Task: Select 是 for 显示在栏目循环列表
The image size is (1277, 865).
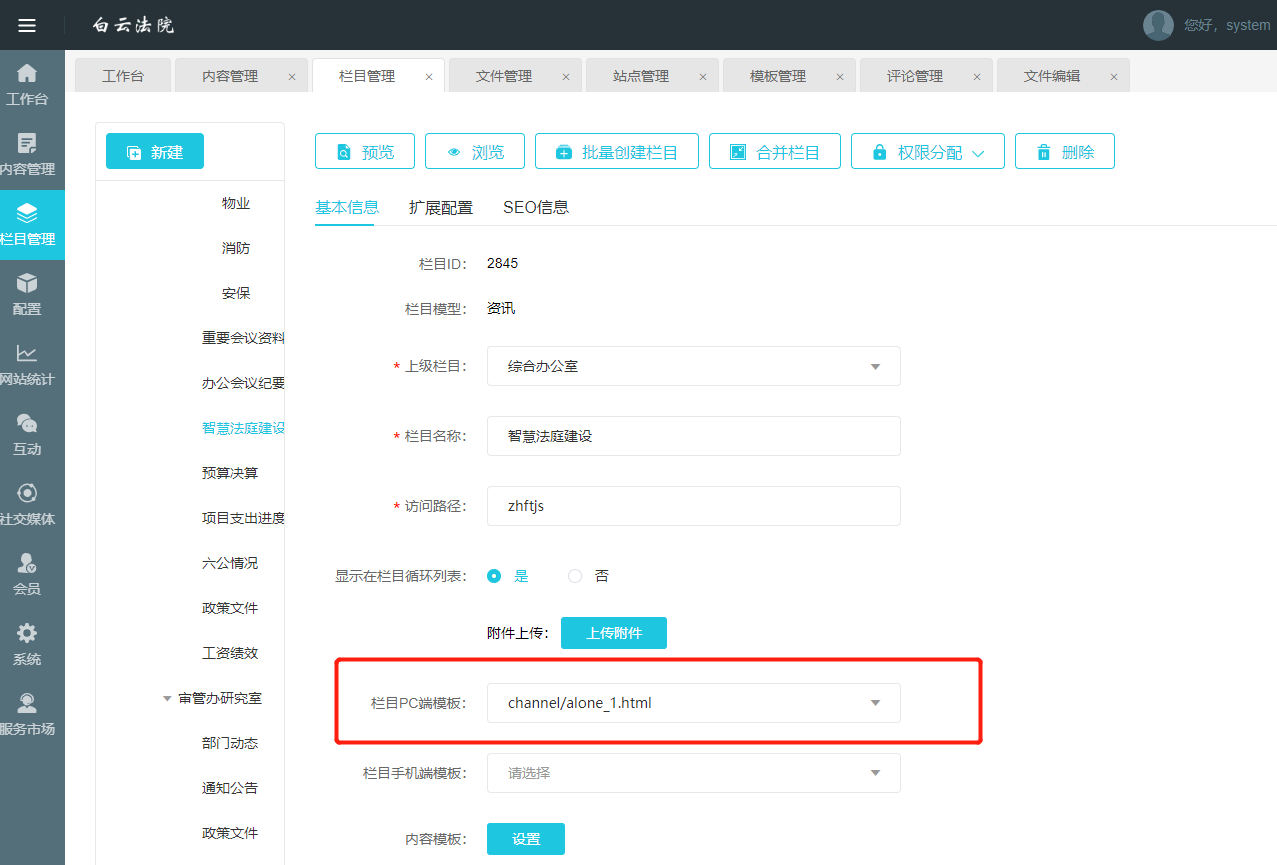Action: [x=494, y=576]
